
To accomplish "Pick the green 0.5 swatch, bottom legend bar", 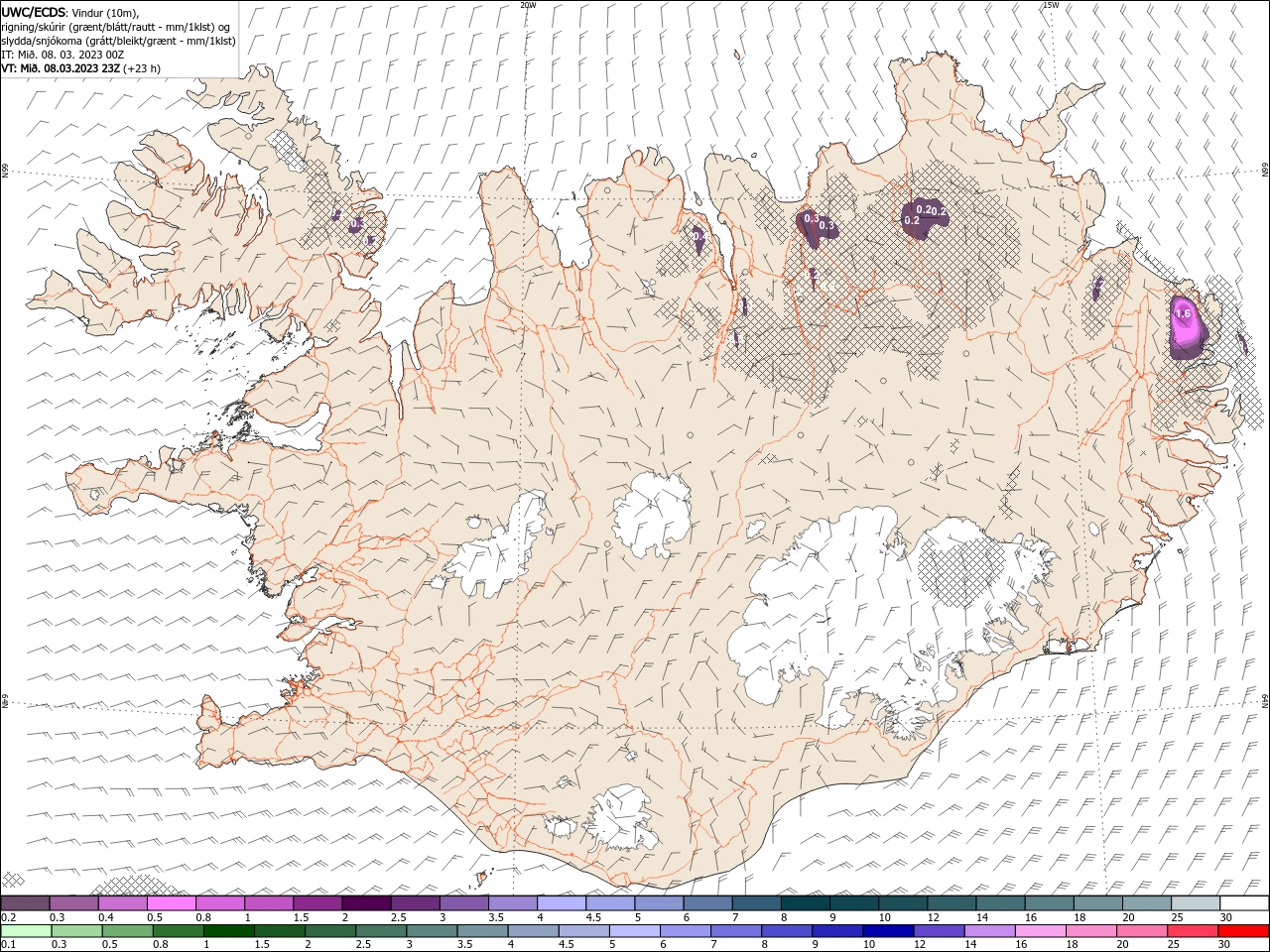I will (127, 931).
